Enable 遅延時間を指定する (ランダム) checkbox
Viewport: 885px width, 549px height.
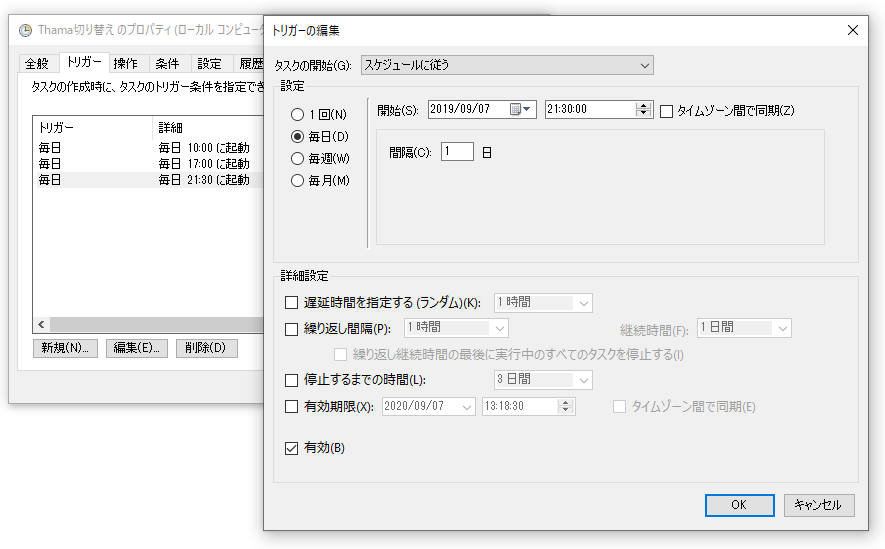pyautogui.click(x=291, y=303)
